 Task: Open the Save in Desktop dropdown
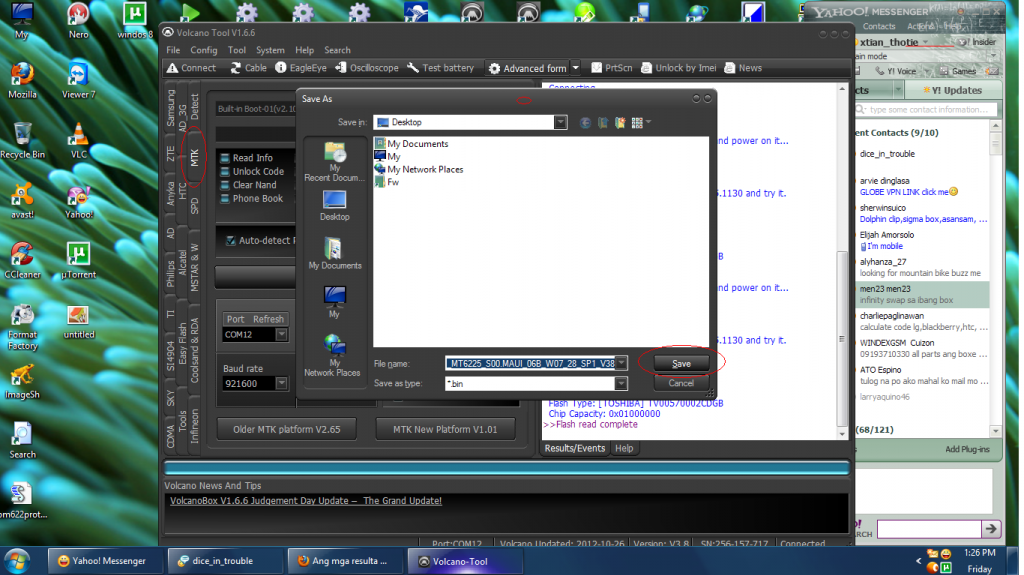point(560,122)
